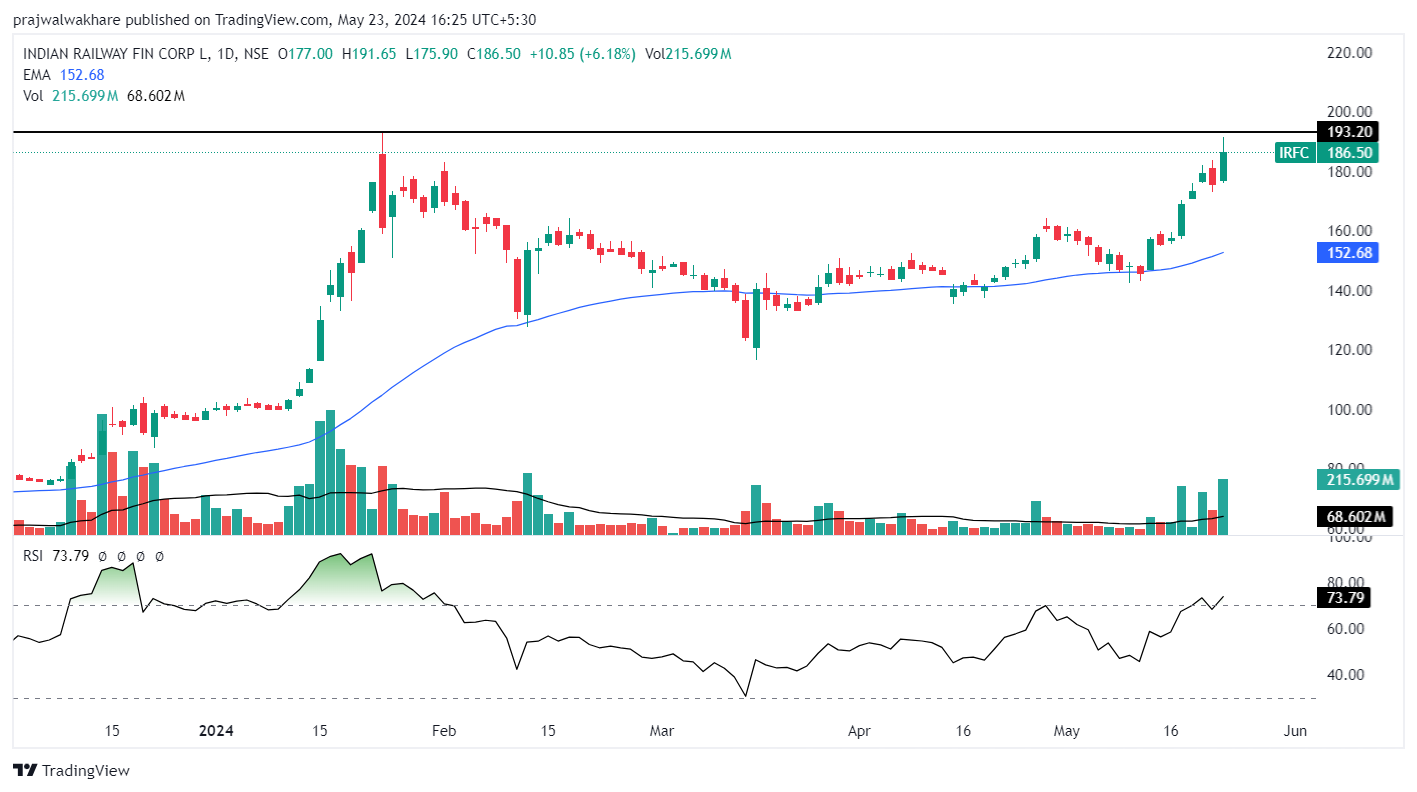Image resolution: width=1417 pixels, height=792 pixels.
Task: Click the 2024 label on time axis
Action: [x=215, y=731]
